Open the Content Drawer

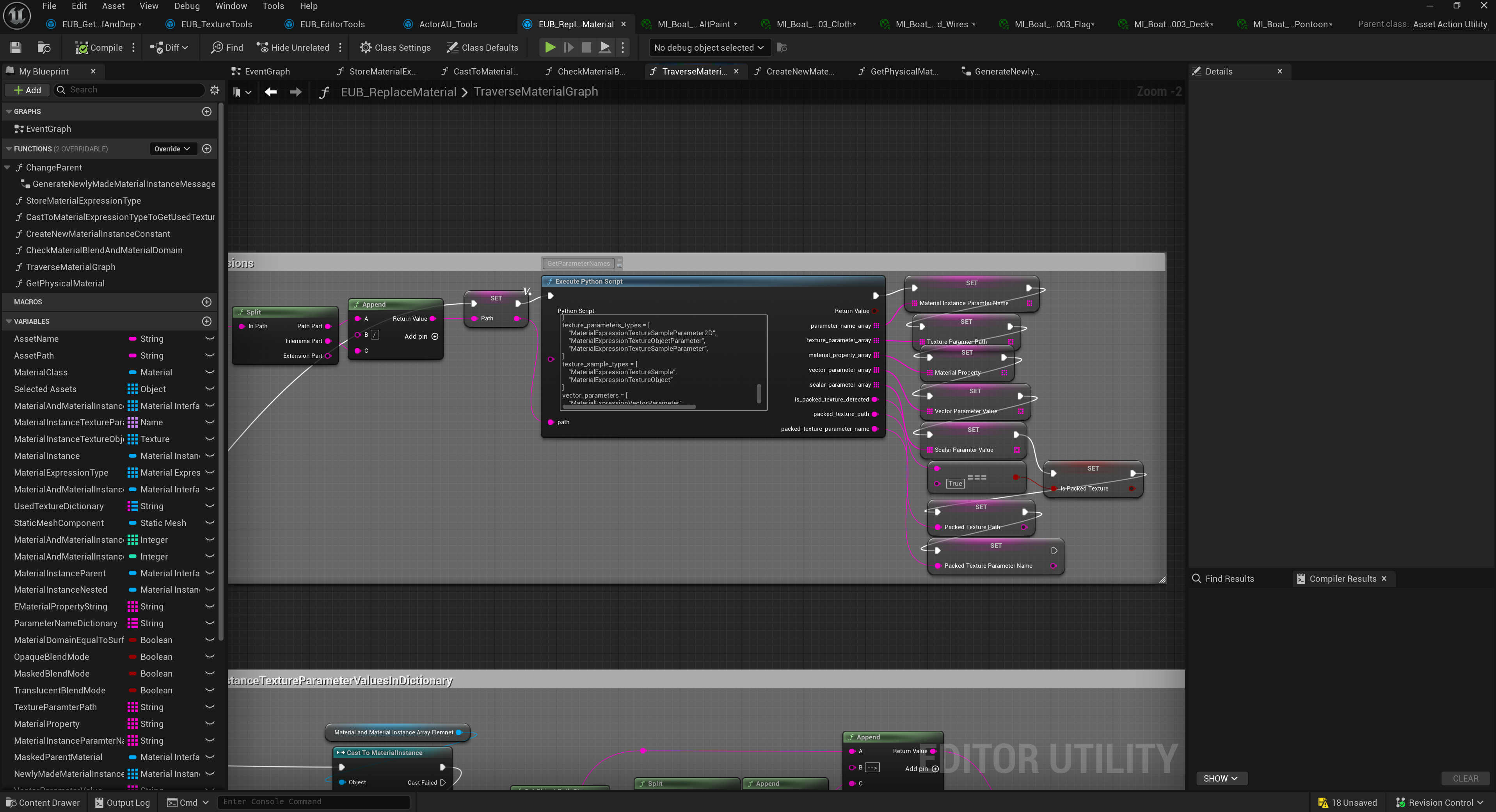click(x=43, y=803)
